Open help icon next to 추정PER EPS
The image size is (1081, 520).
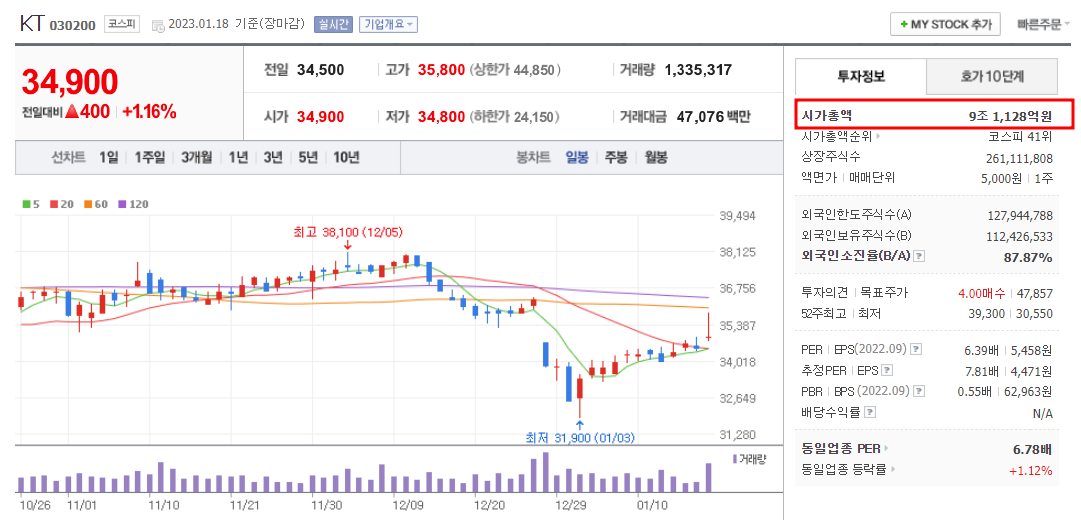pos(887,371)
